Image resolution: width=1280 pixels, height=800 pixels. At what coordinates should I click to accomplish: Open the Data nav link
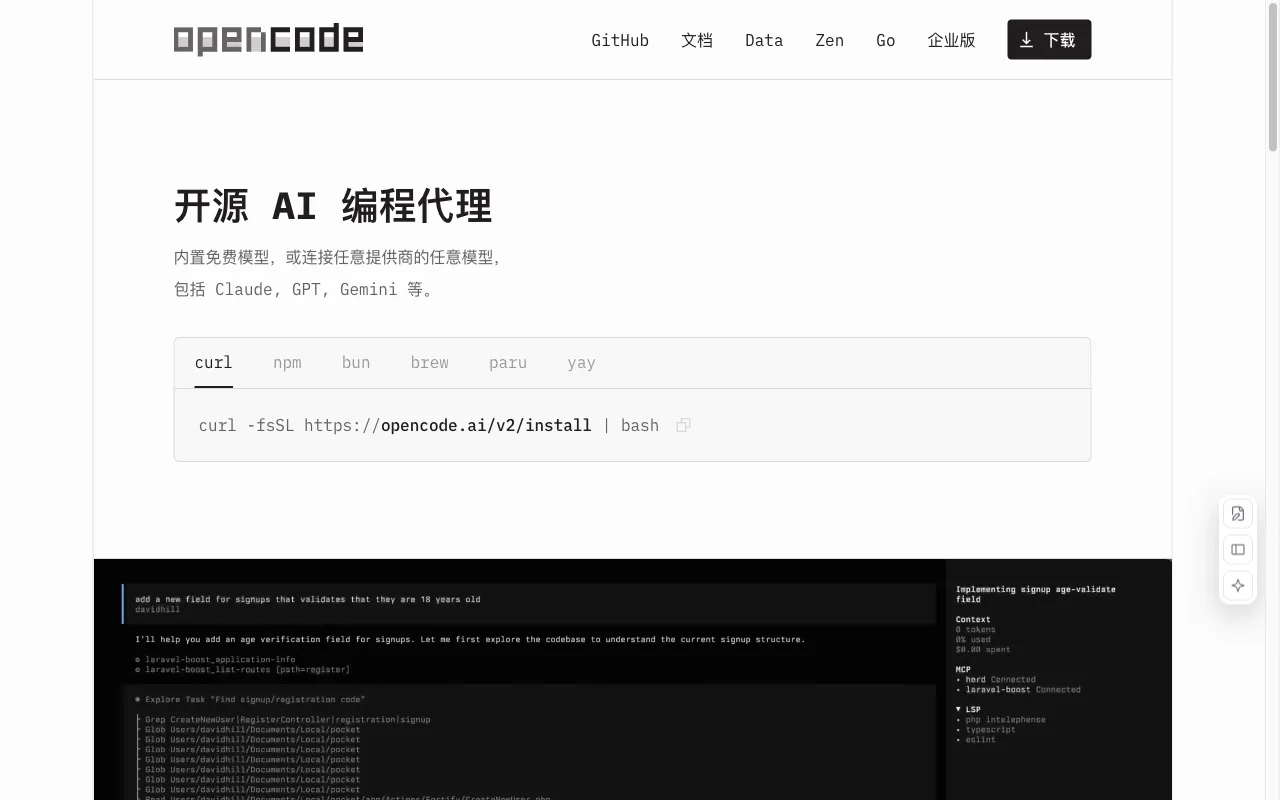click(764, 40)
